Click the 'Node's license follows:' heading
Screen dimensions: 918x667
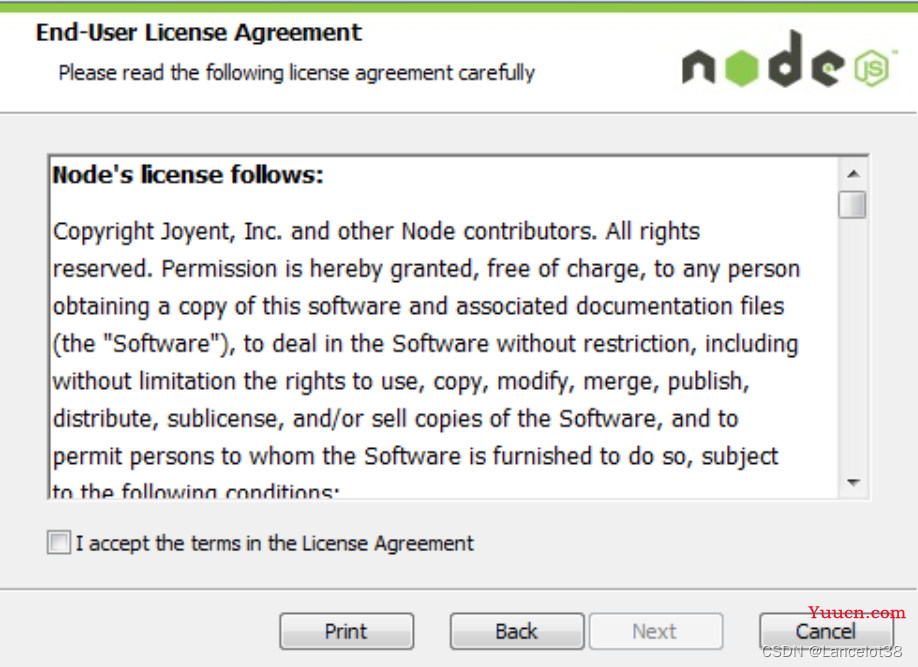coord(188,175)
